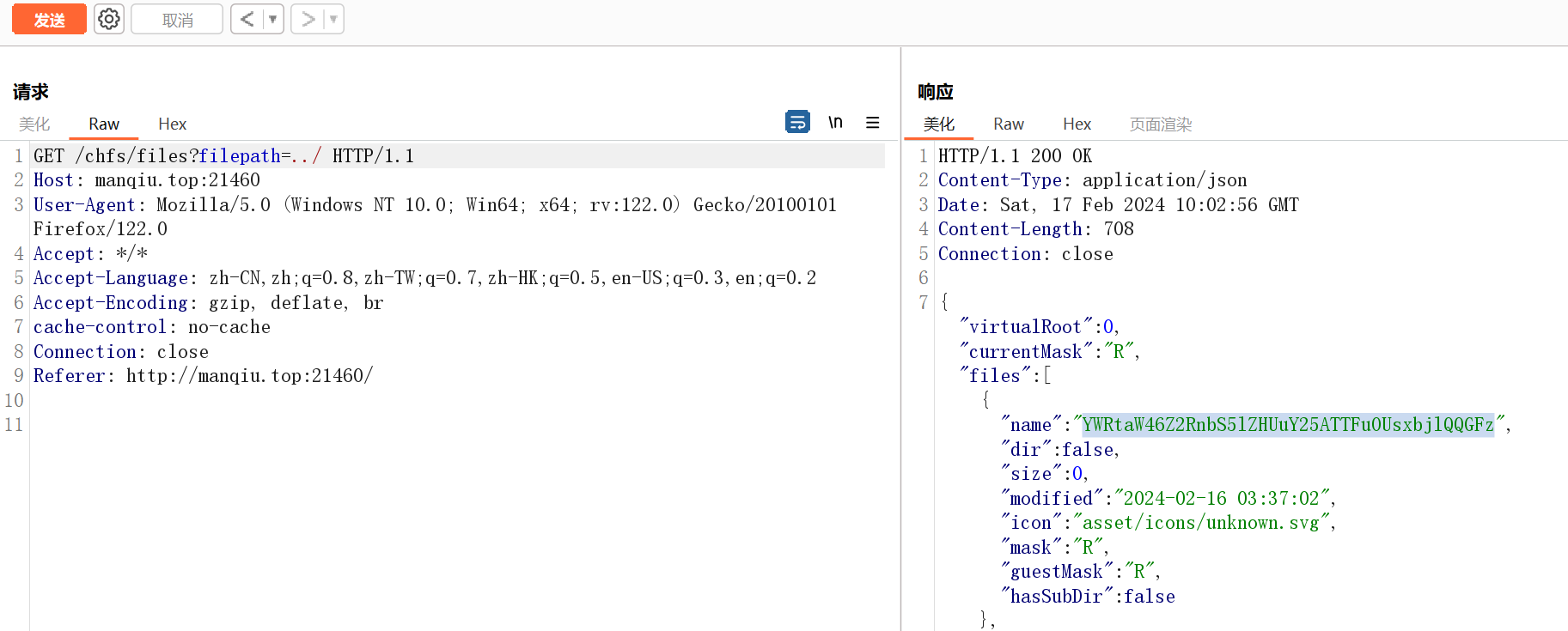Open the forward history dropdown arrow

(334, 19)
